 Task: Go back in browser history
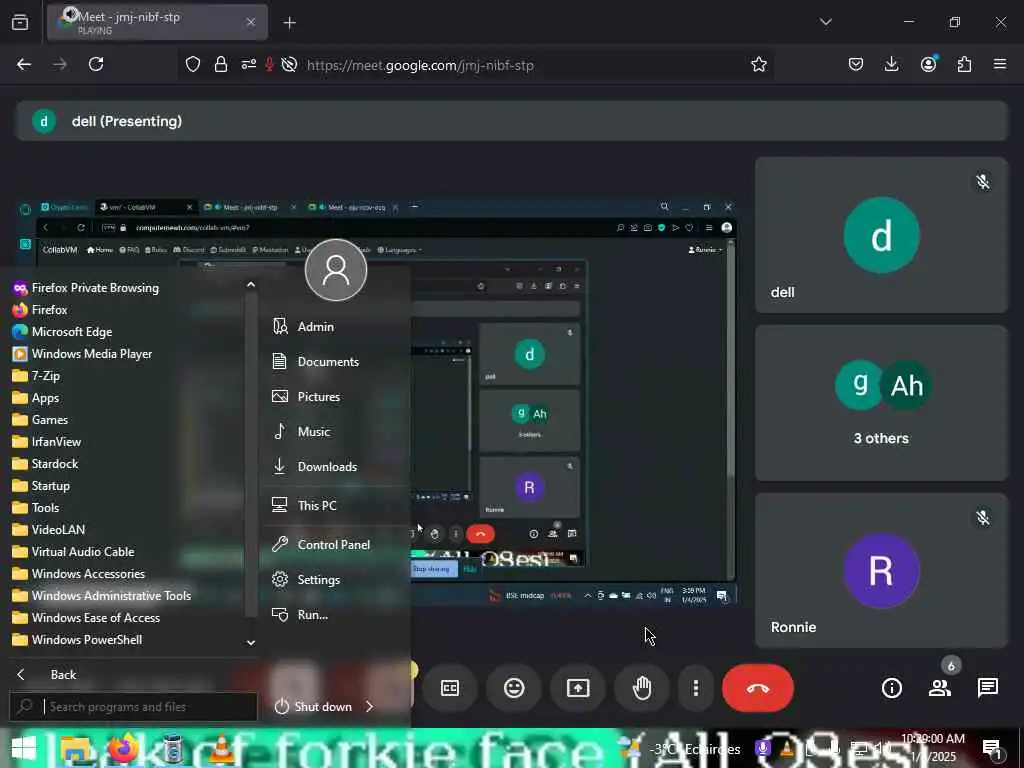[24, 64]
